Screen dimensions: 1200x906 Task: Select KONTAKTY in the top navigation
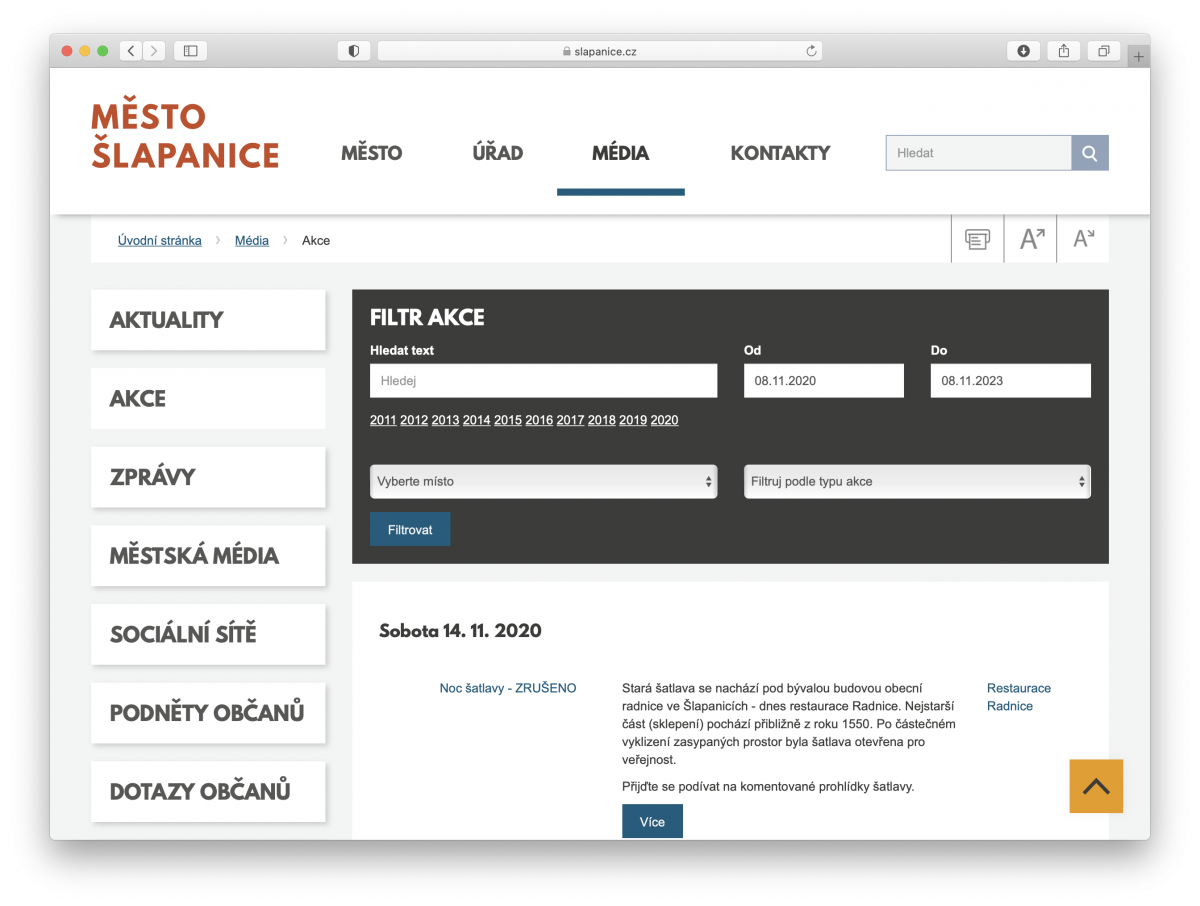click(x=780, y=153)
